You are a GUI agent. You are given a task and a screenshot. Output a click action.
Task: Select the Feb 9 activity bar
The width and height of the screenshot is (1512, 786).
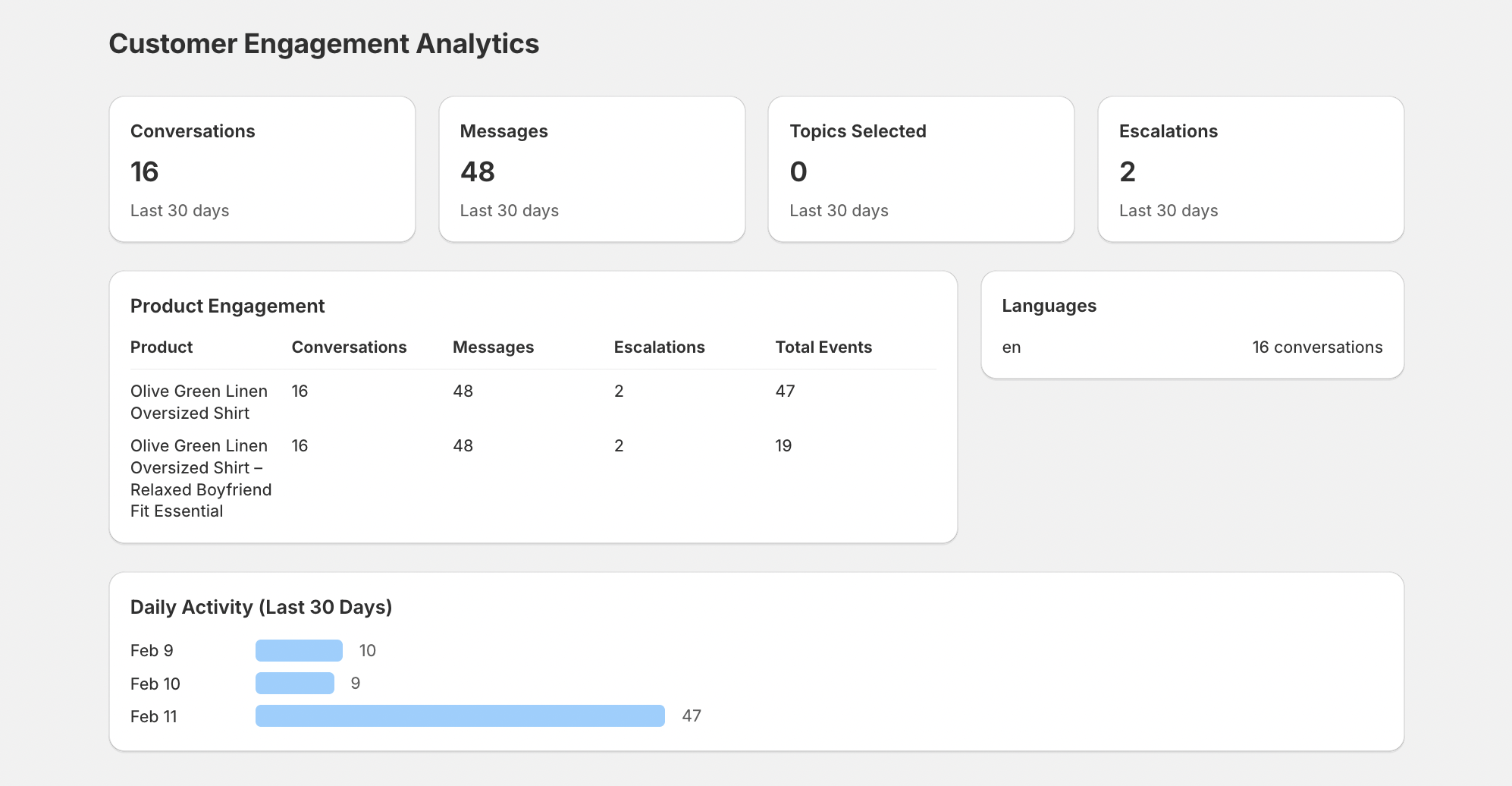[299, 650]
